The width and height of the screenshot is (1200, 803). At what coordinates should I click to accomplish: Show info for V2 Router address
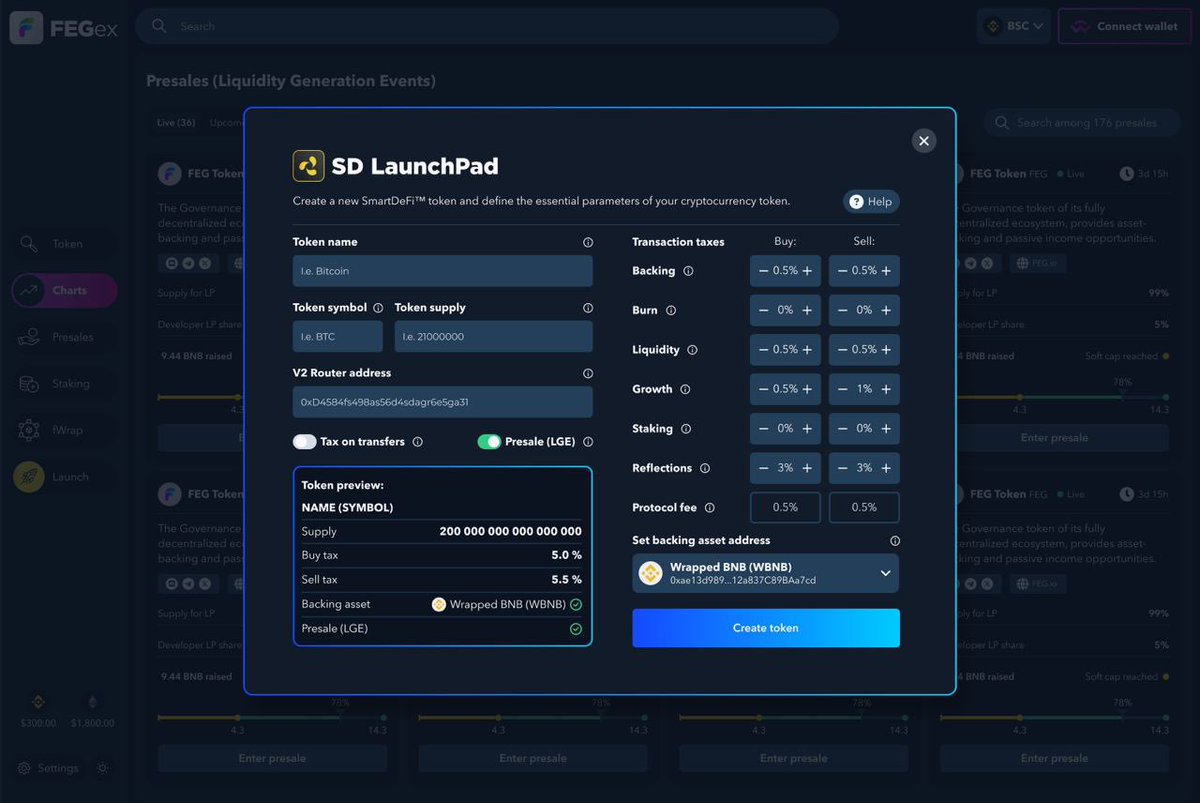point(588,373)
